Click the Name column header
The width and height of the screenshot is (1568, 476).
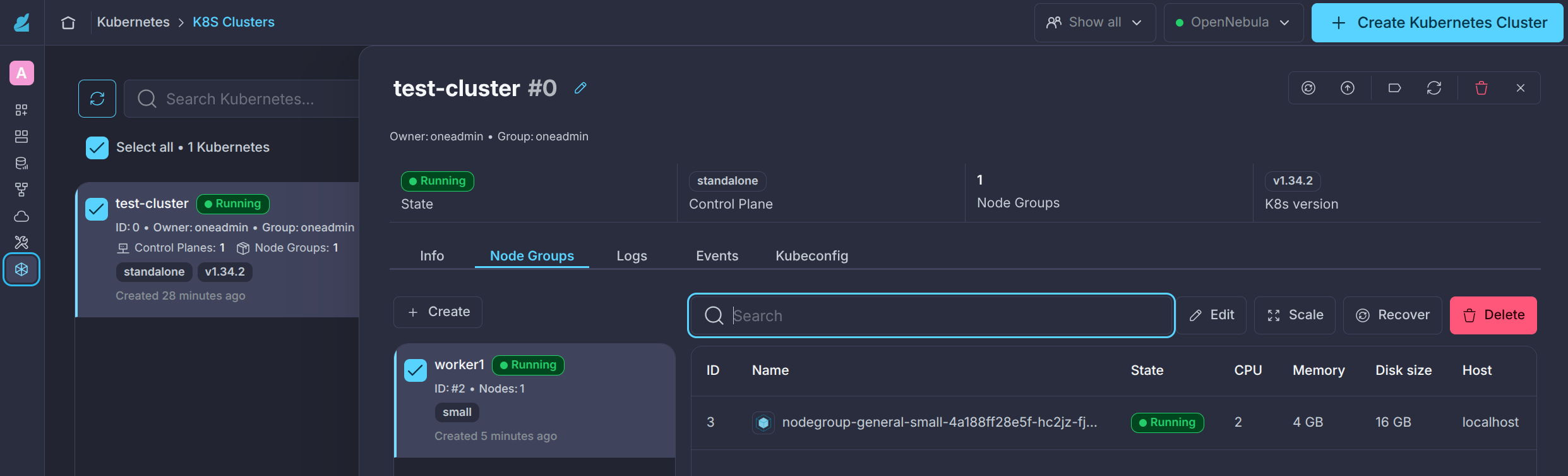(770, 370)
